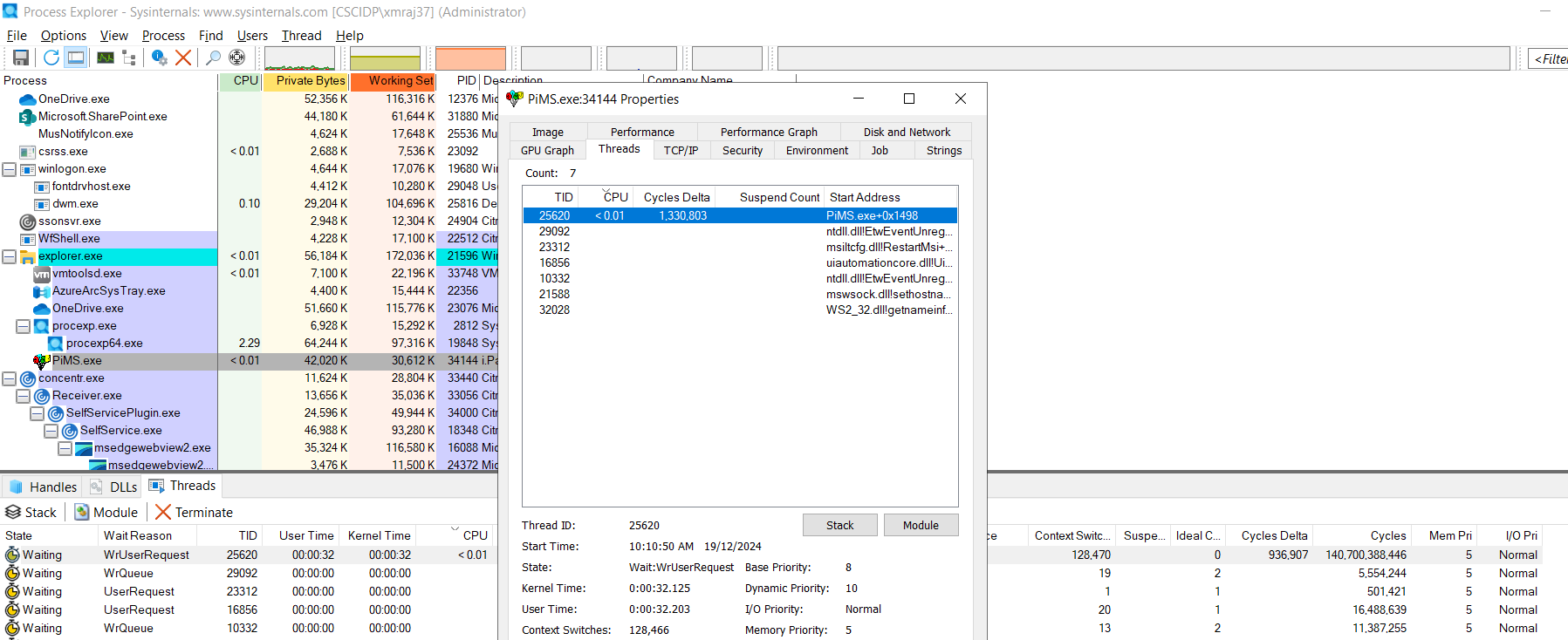Open the Thread menu
The height and width of the screenshot is (640, 1568).
[x=301, y=36]
